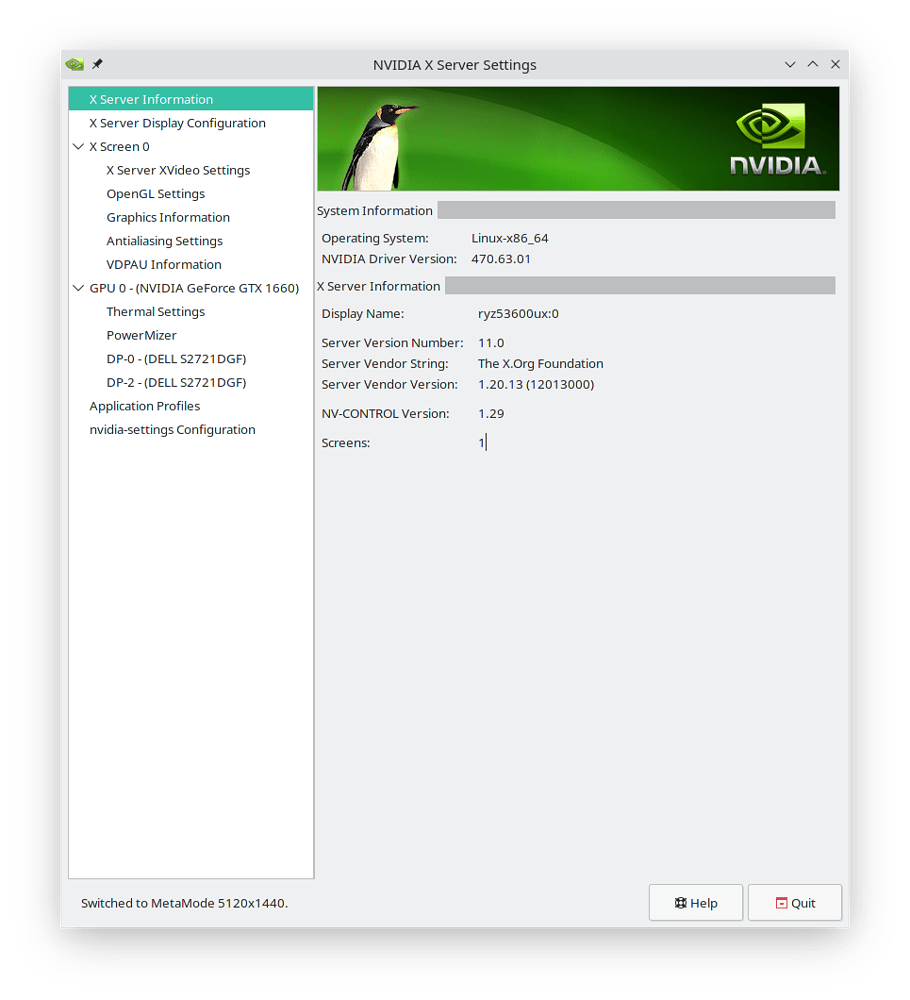Select X Server XVideo Settings in the sidebar
The width and height of the screenshot is (910, 1000).
click(x=178, y=170)
